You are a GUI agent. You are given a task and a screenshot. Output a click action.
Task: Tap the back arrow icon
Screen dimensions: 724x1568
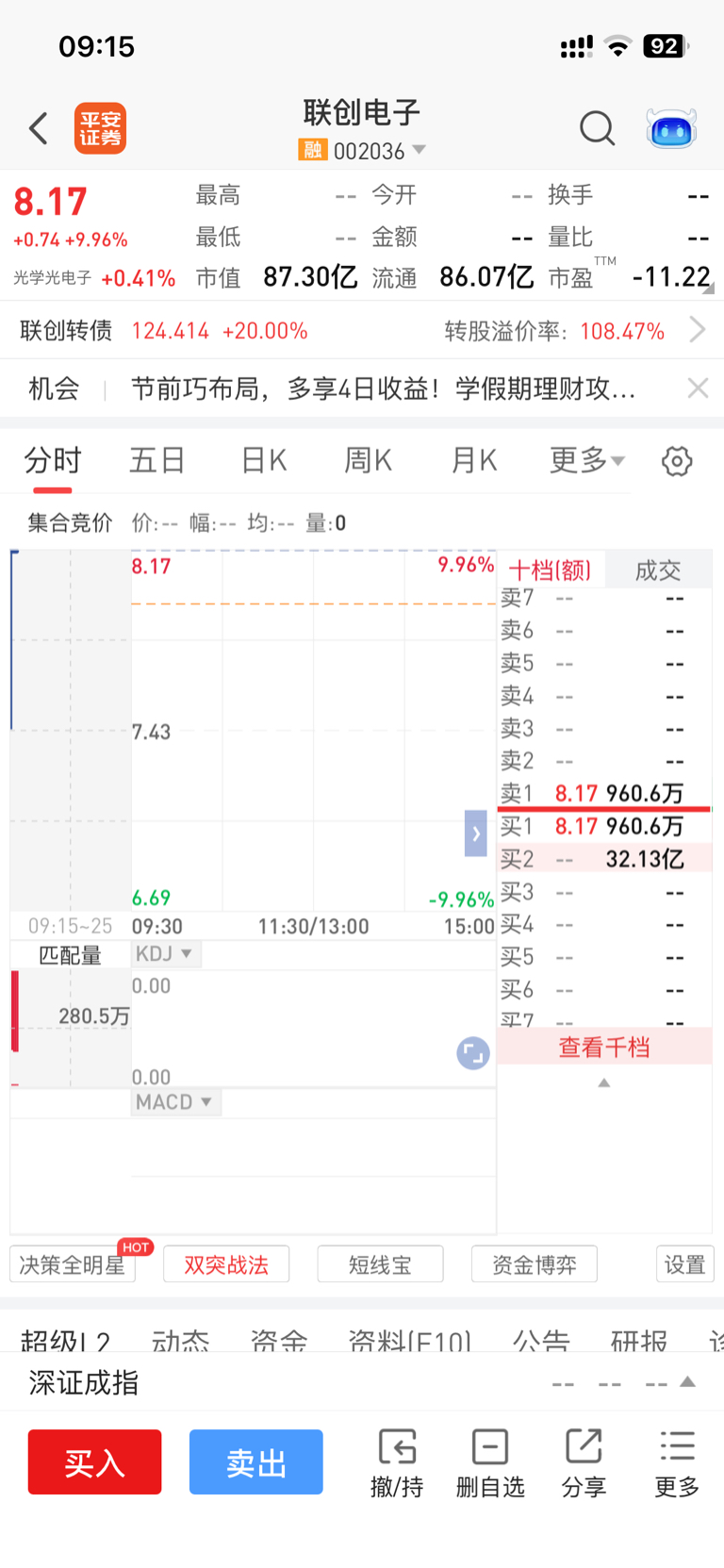click(x=39, y=128)
